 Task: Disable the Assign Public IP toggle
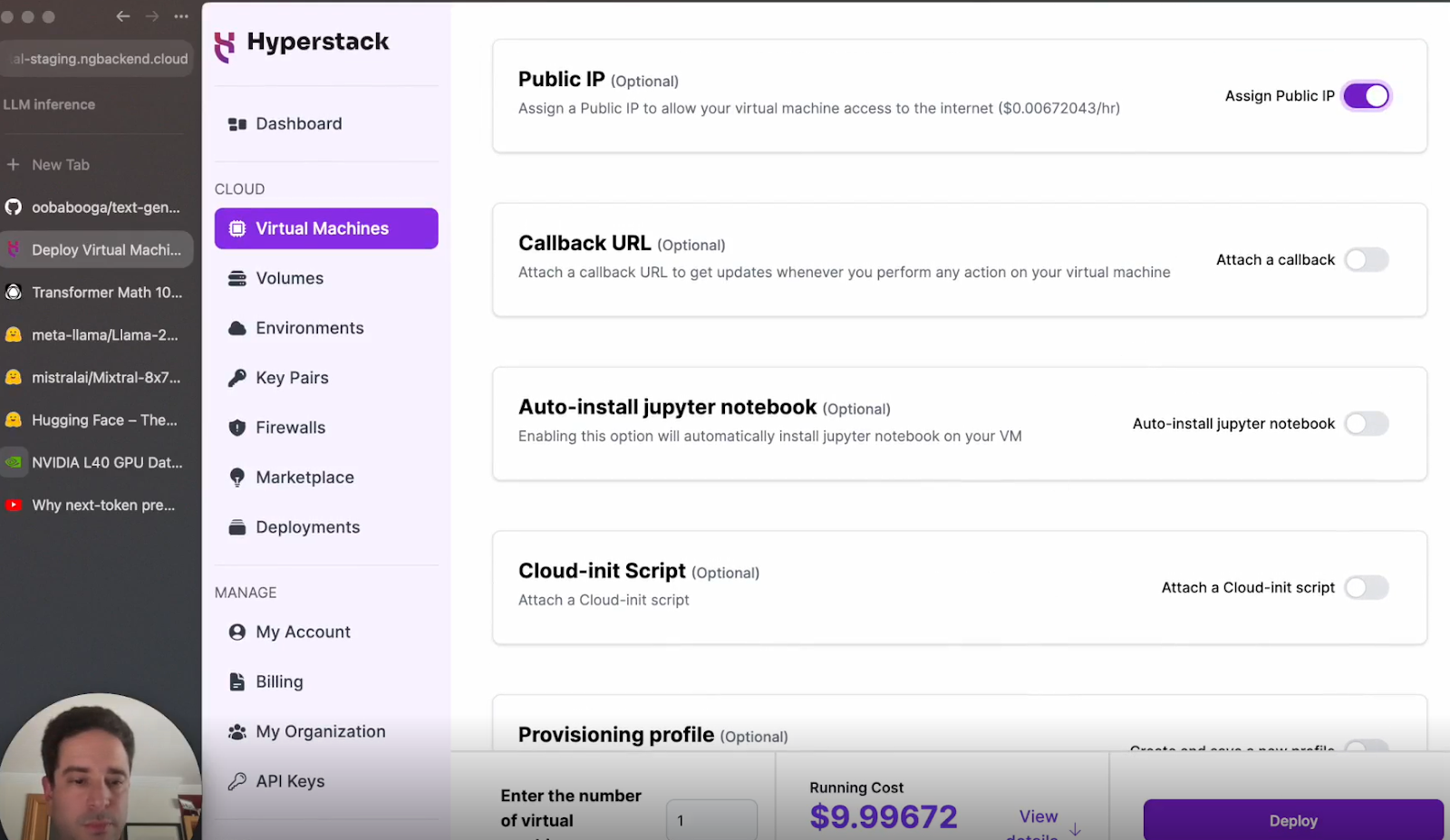(1367, 96)
